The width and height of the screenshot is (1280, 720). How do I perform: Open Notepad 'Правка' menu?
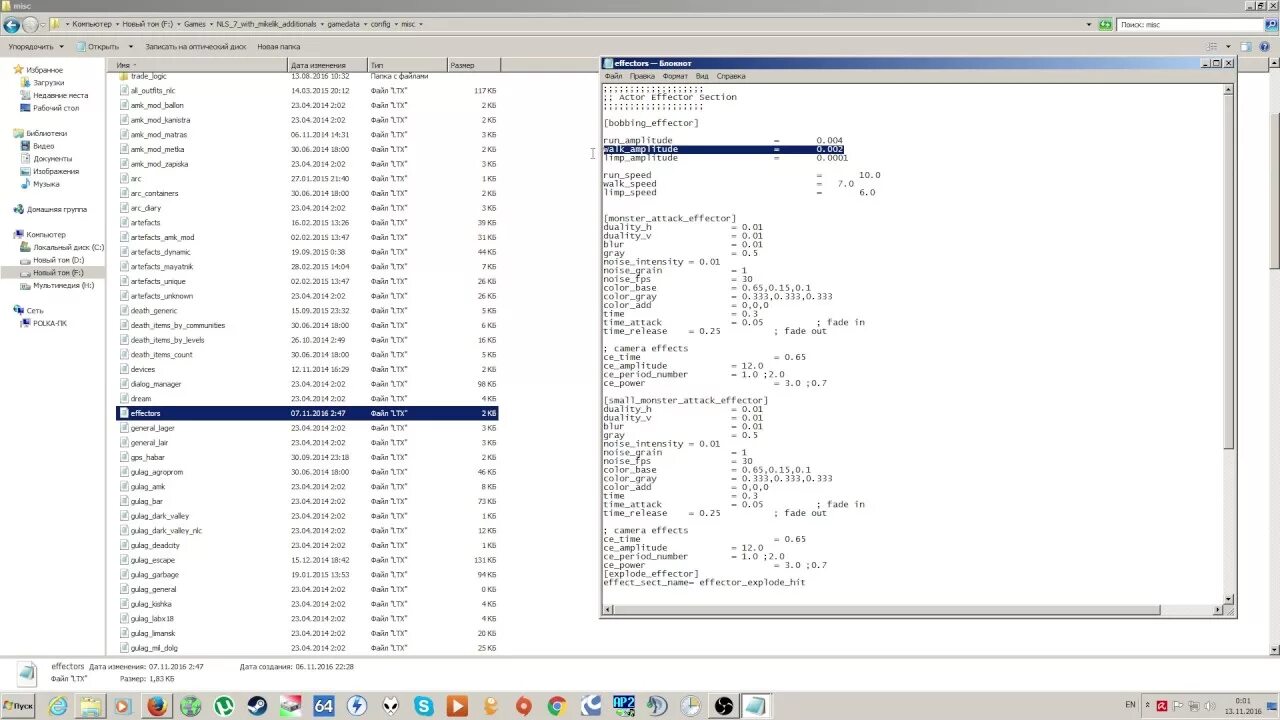pyautogui.click(x=642, y=76)
